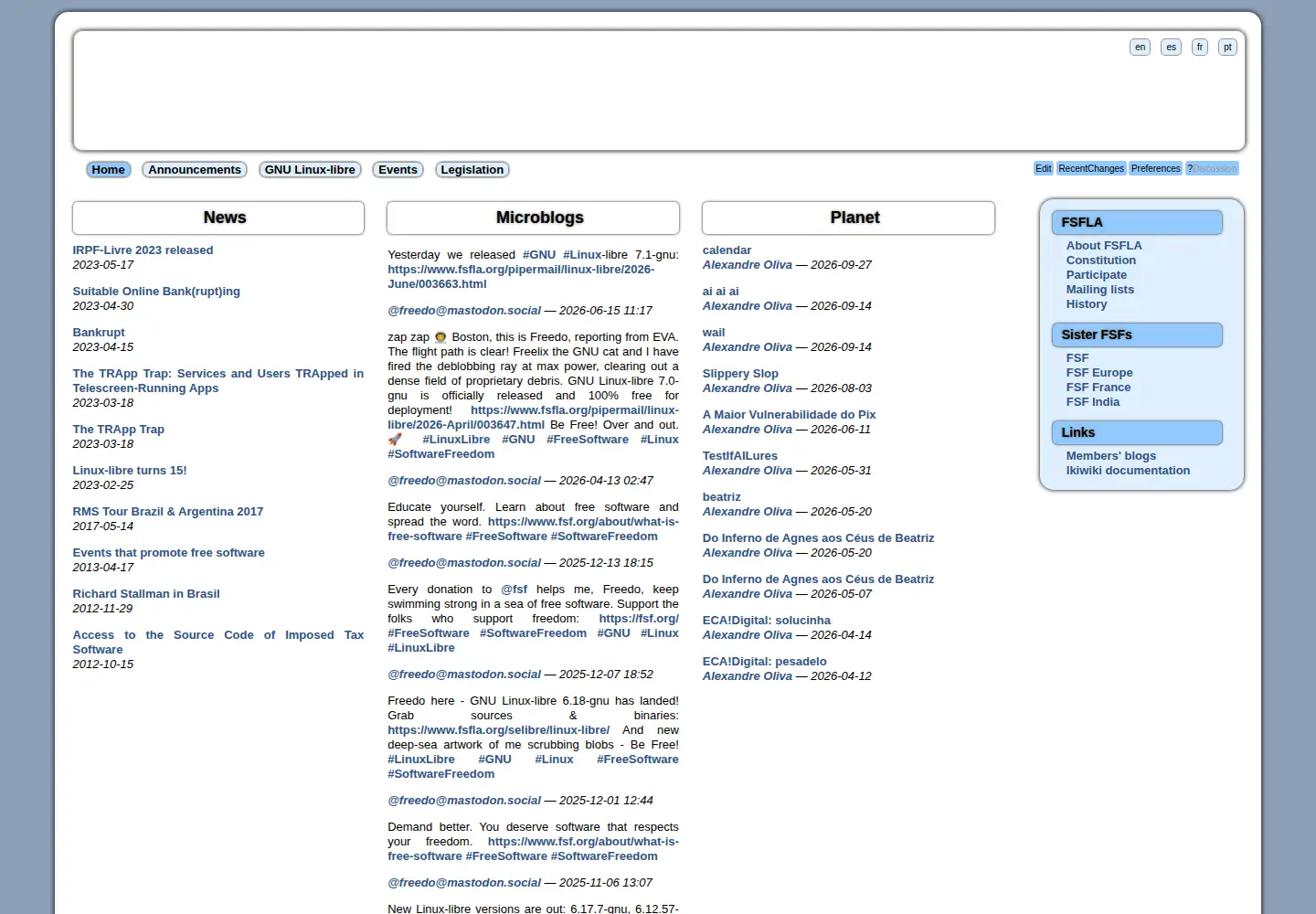Open RecentChanges page action

click(x=1090, y=168)
